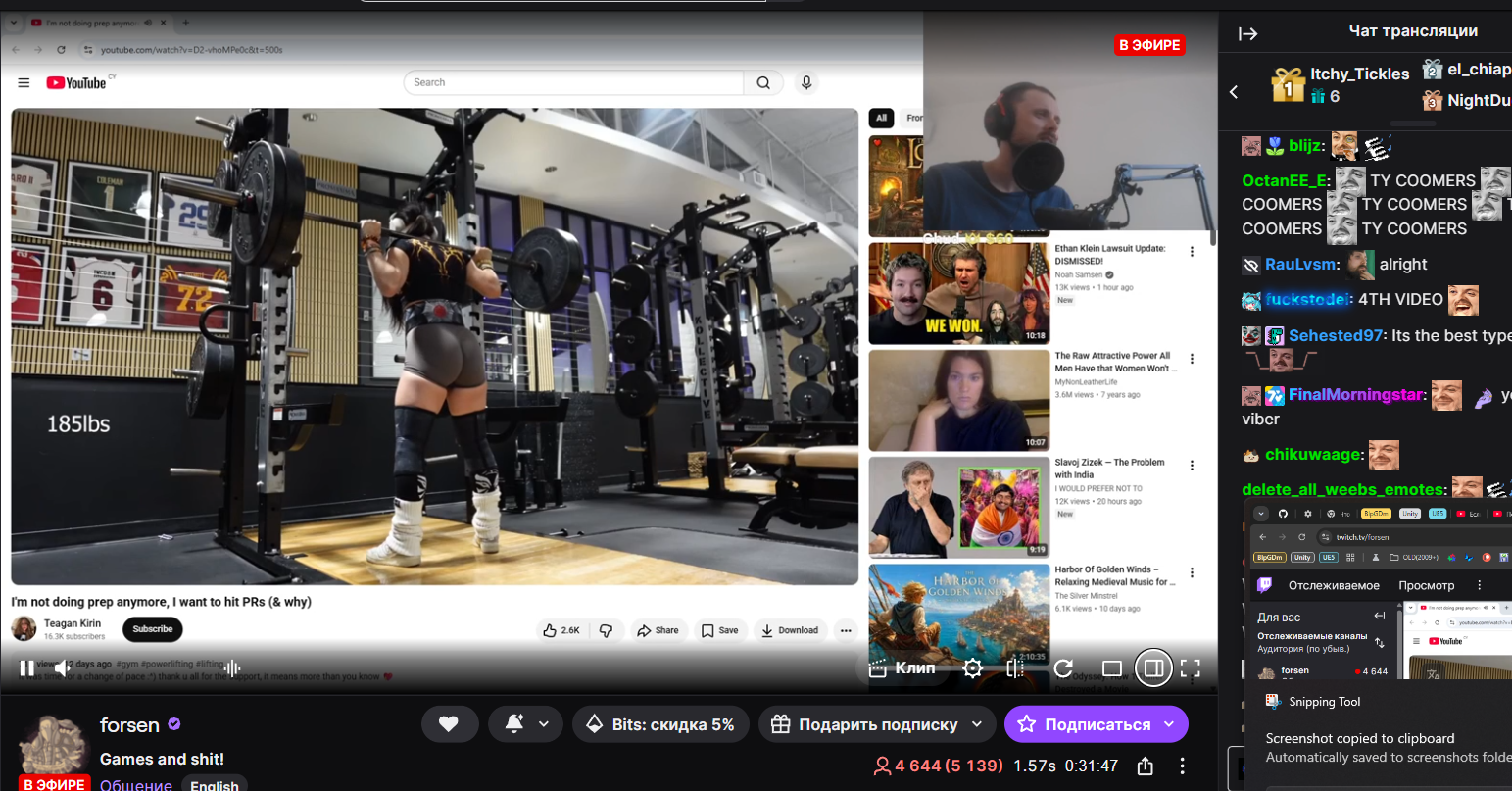Toggle the side chat panel layout icon

click(x=1153, y=668)
